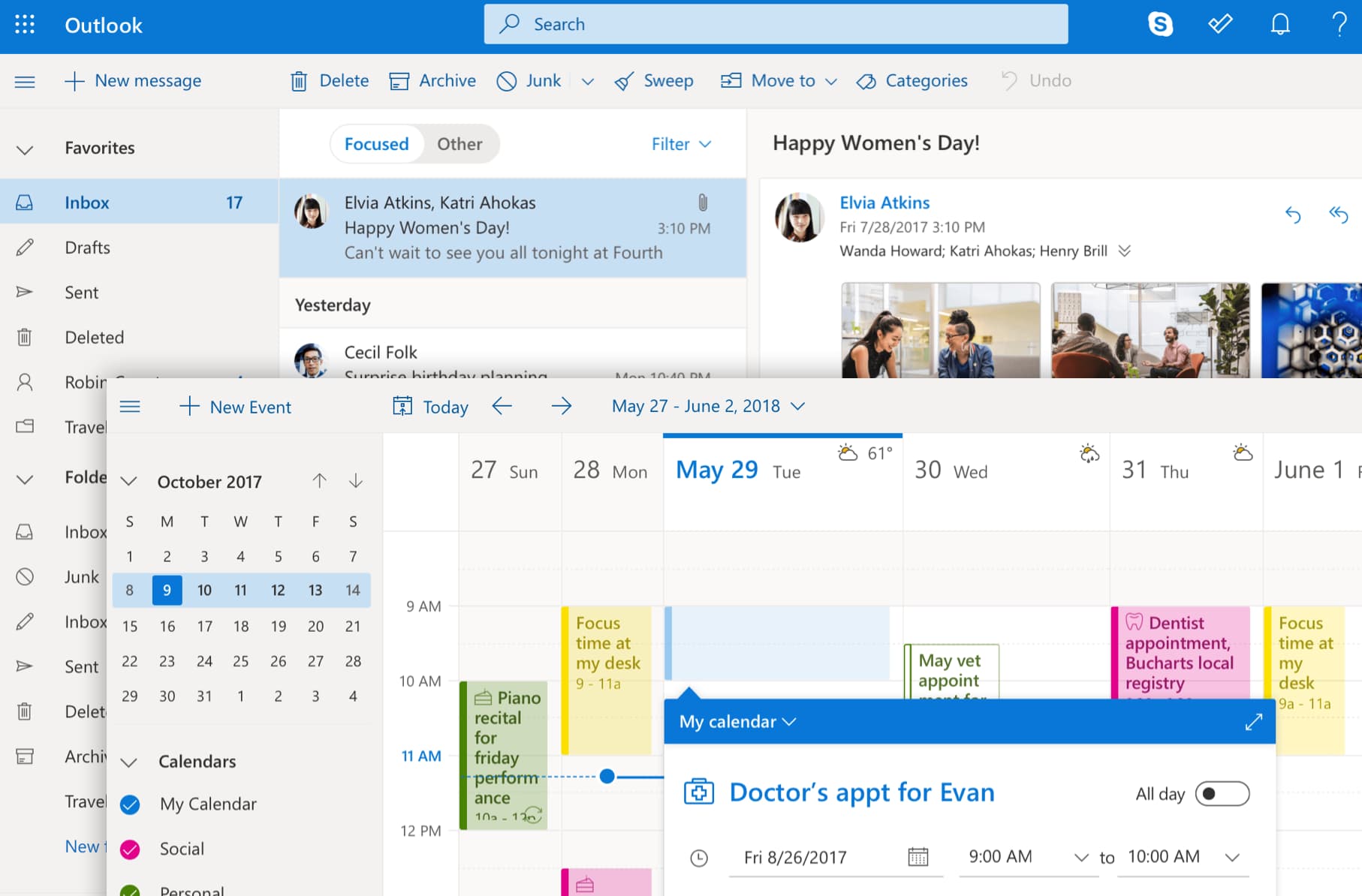Open Cecil Folk's email

(x=513, y=354)
